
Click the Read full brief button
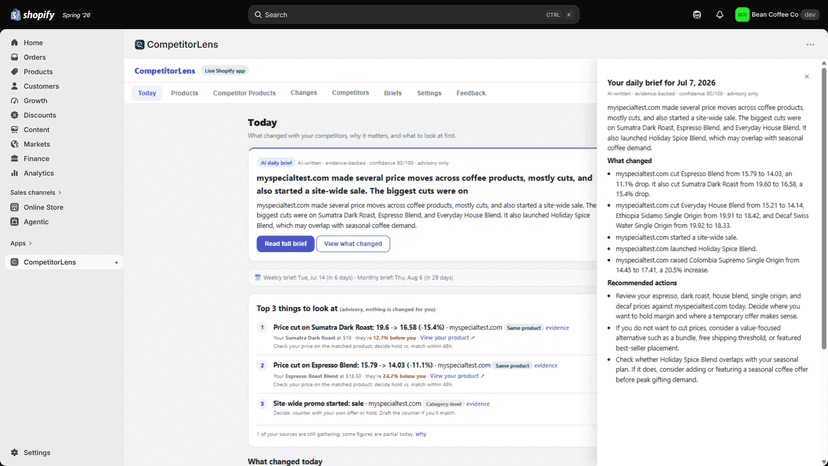285,244
